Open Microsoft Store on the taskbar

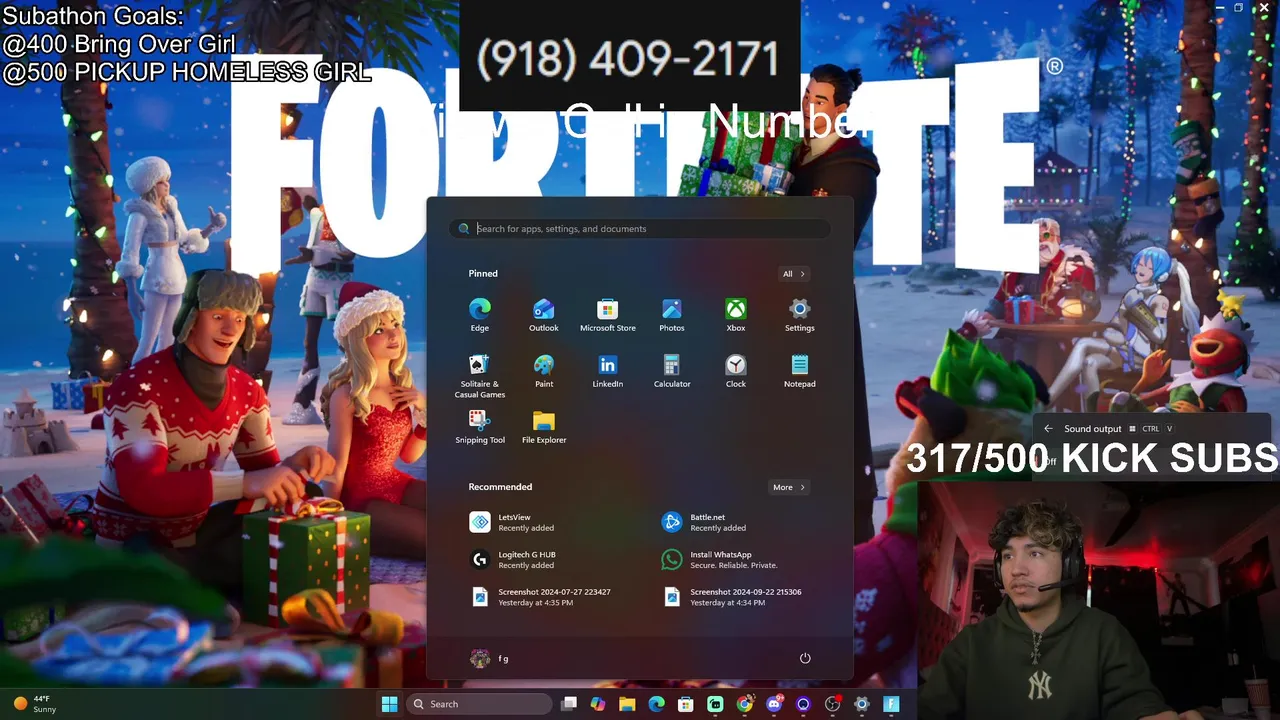tap(686, 704)
